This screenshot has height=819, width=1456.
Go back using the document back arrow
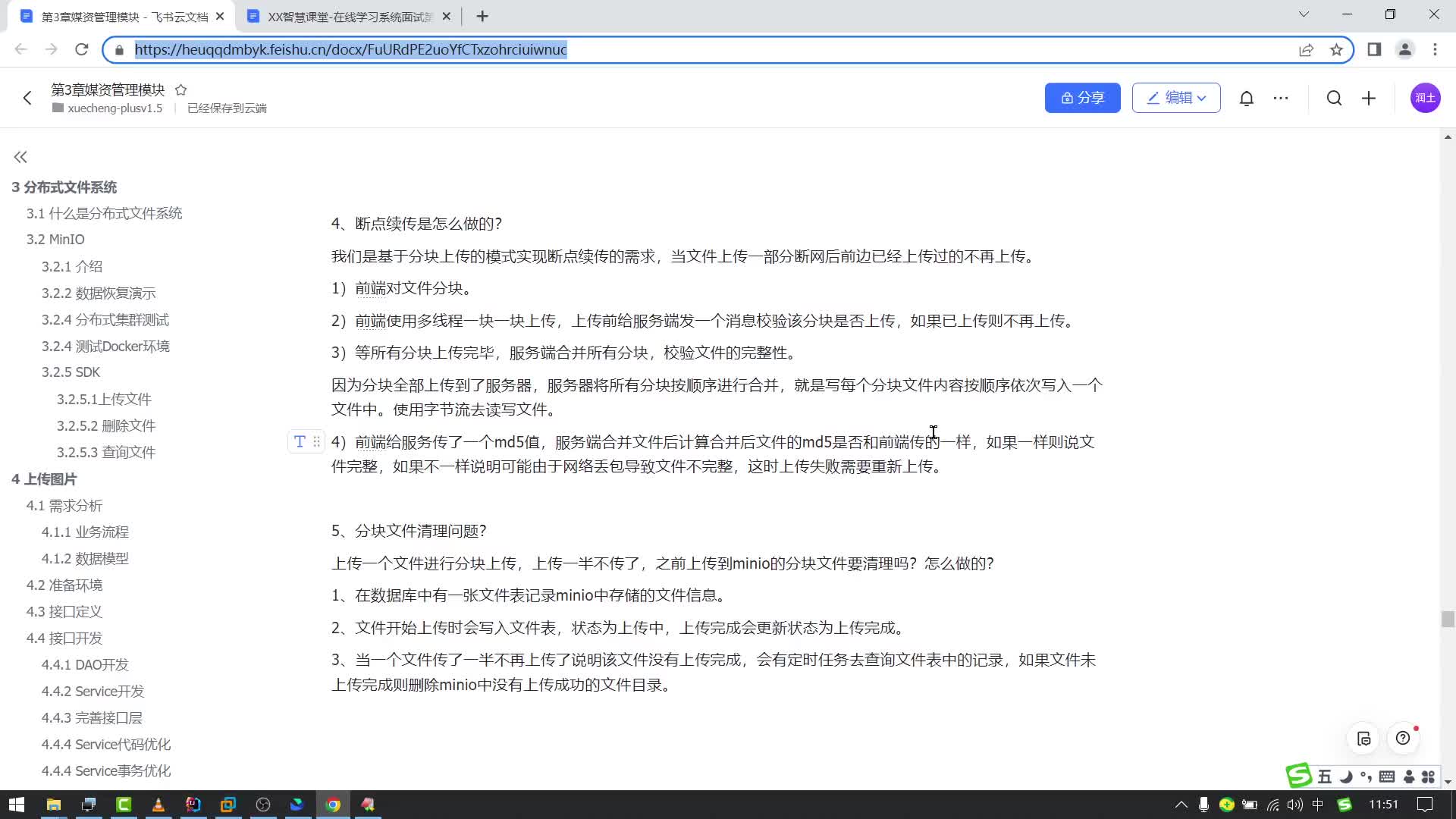27,98
